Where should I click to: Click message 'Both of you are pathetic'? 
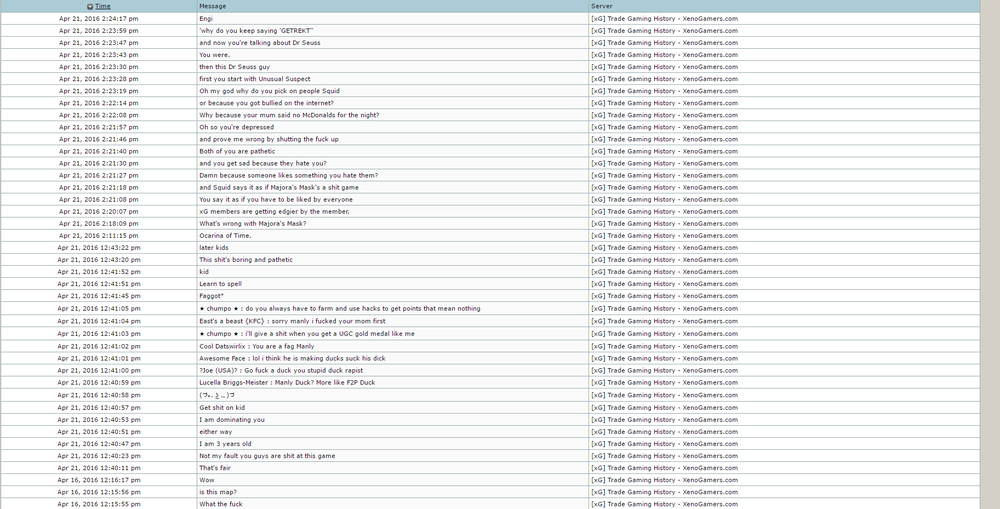[237, 151]
